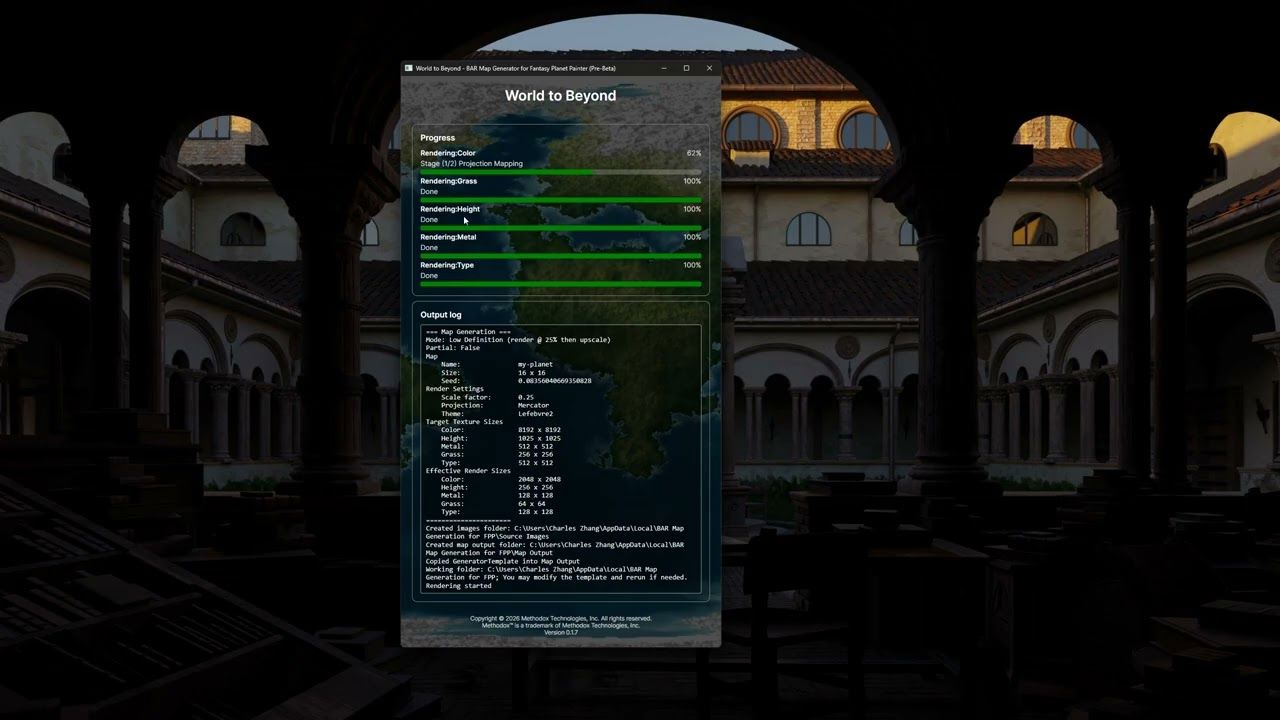This screenshot has width=1280, height=720.
Task: Click inside the output log text area
Action: (x=561, y=458)
